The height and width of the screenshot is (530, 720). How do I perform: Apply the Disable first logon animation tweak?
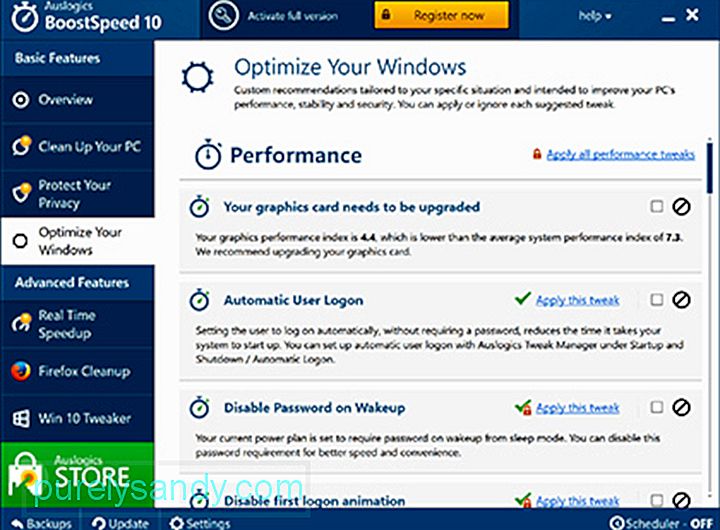coord(577,501)
